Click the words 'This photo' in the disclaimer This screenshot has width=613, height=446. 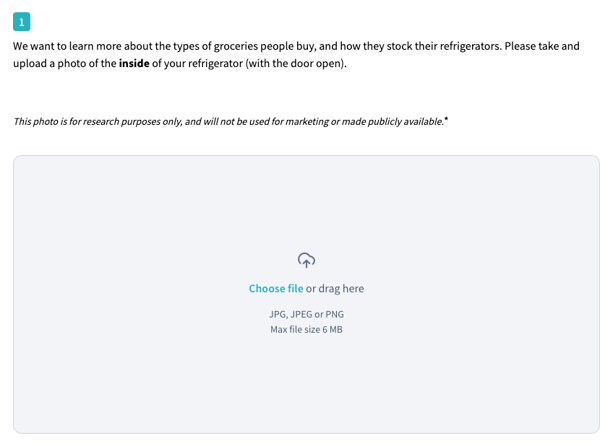tap(35, 121)
